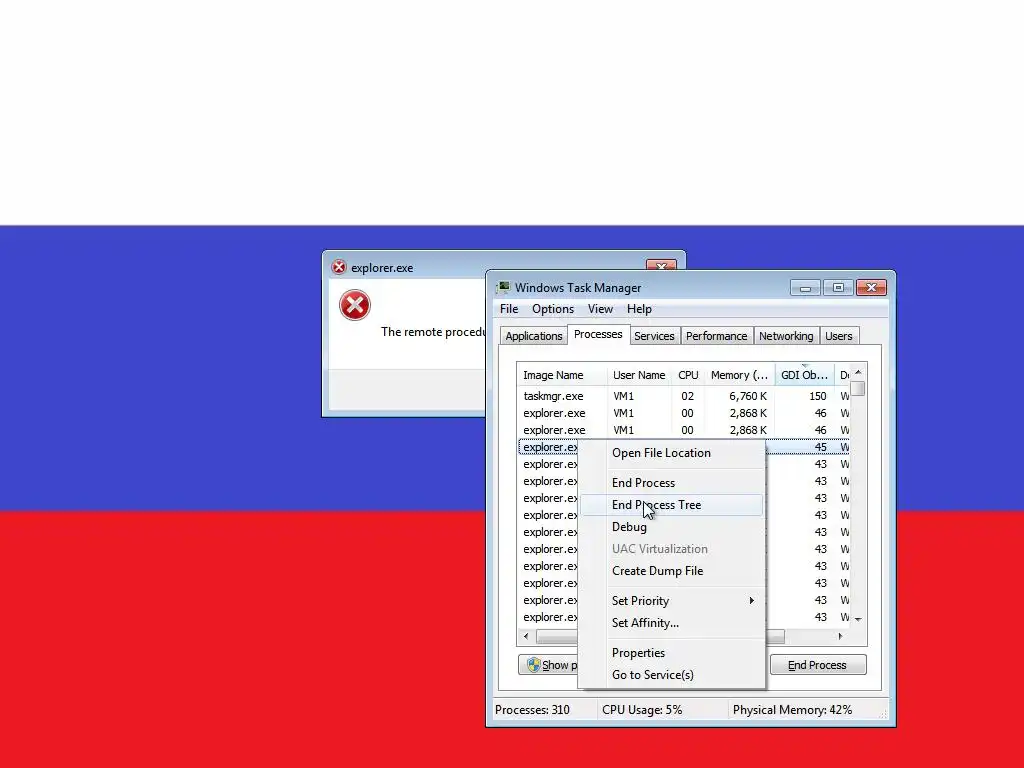
Task: Choose End Process in the context menu
Action: point(671,483)
